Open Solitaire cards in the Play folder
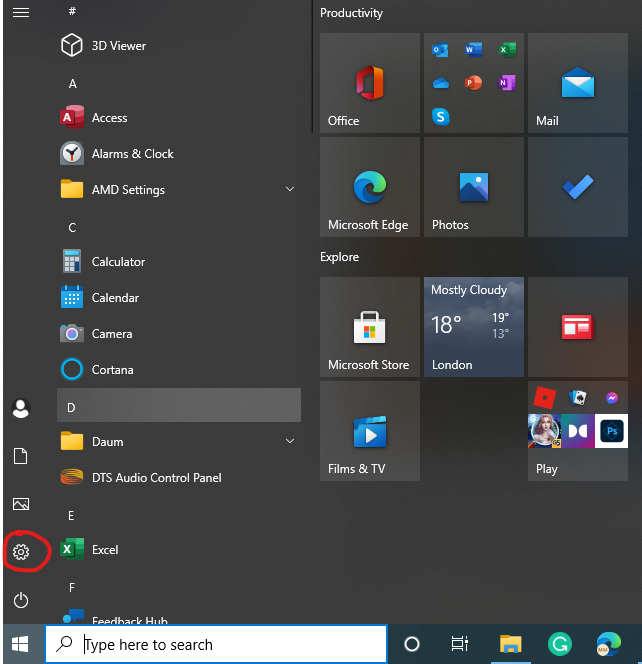Image resolution: width=642 pixels, height=664 pixels. (x=578, y=398)
